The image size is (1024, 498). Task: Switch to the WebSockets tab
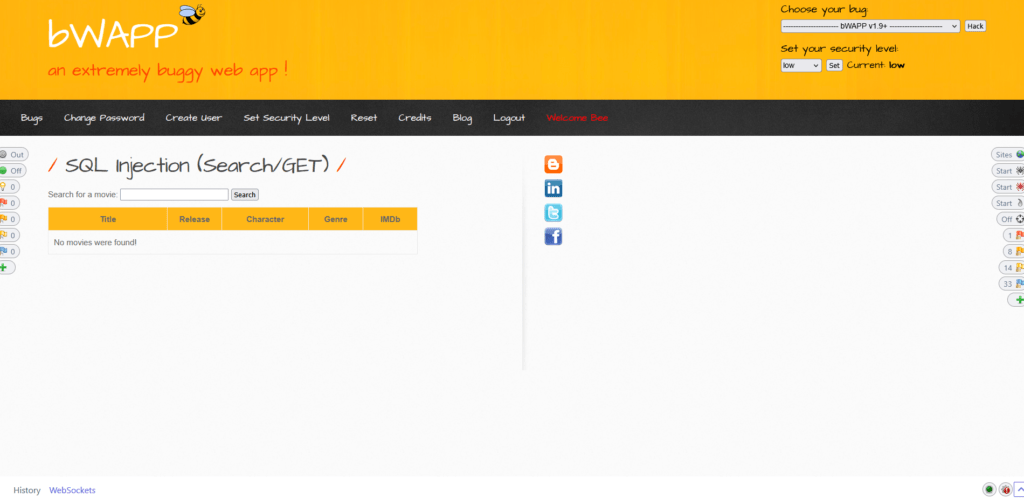point(72,490)
